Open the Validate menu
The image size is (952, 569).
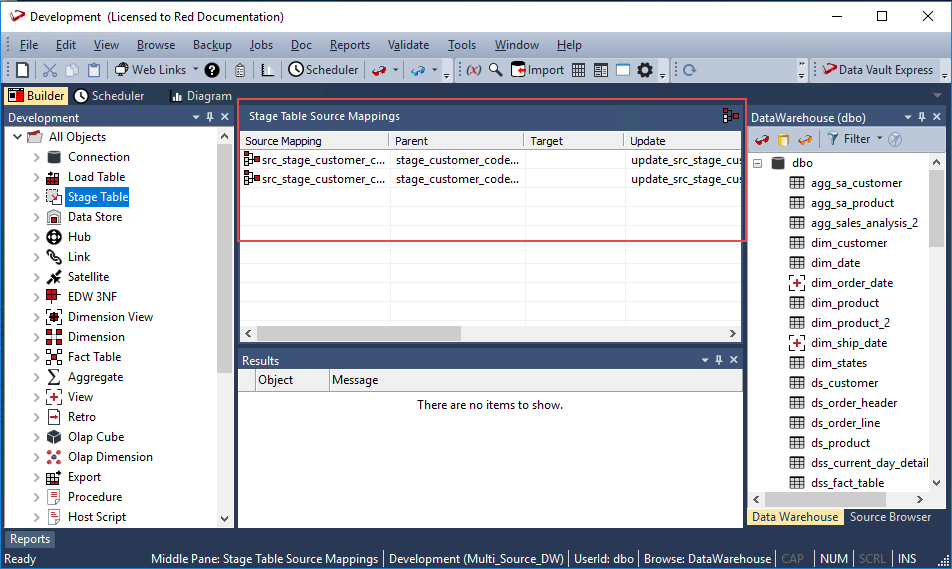407,45
